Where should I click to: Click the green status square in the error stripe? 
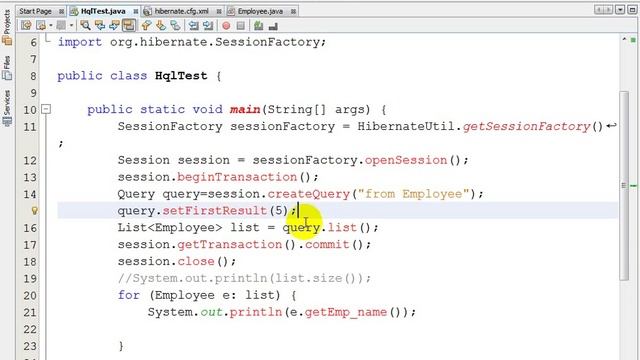pos(633,40)
